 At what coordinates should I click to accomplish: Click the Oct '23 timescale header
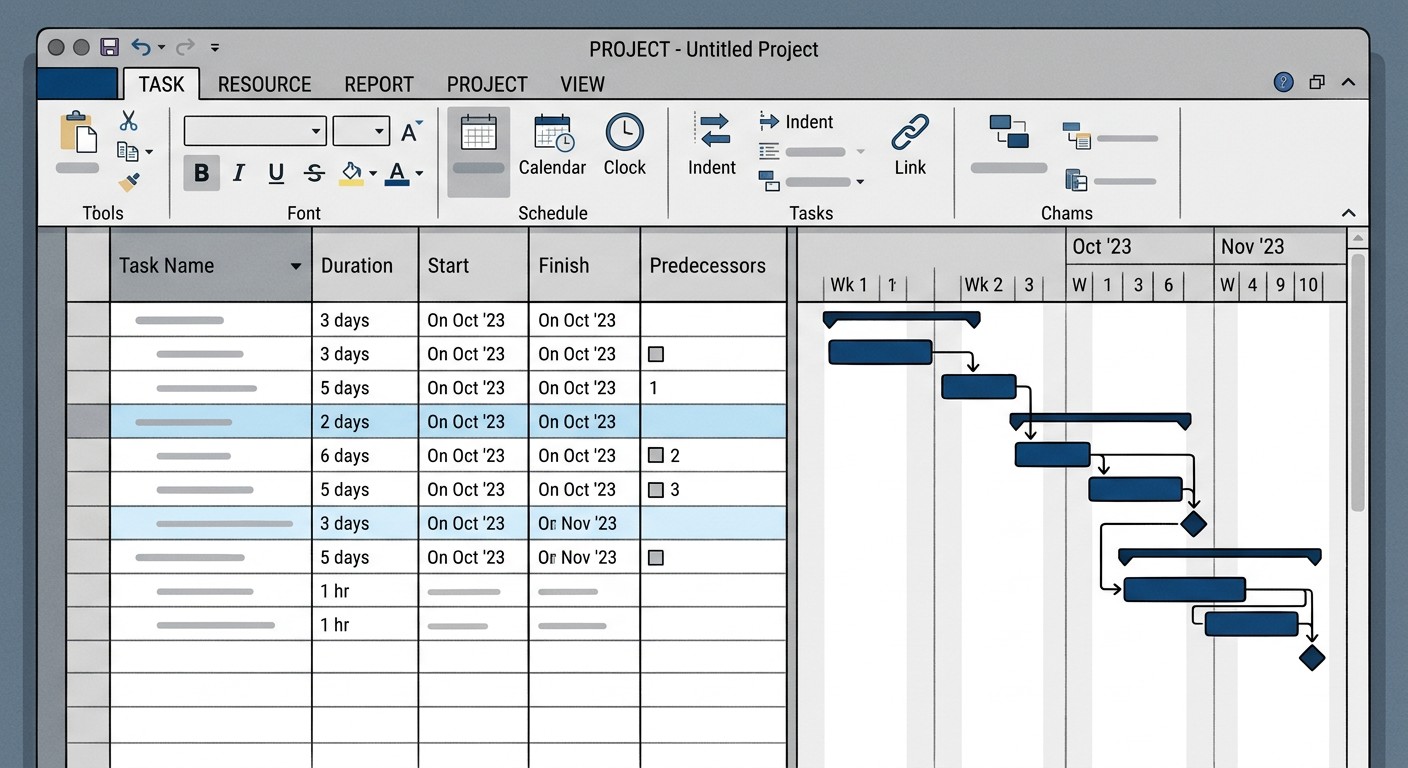pos(1139,247)
